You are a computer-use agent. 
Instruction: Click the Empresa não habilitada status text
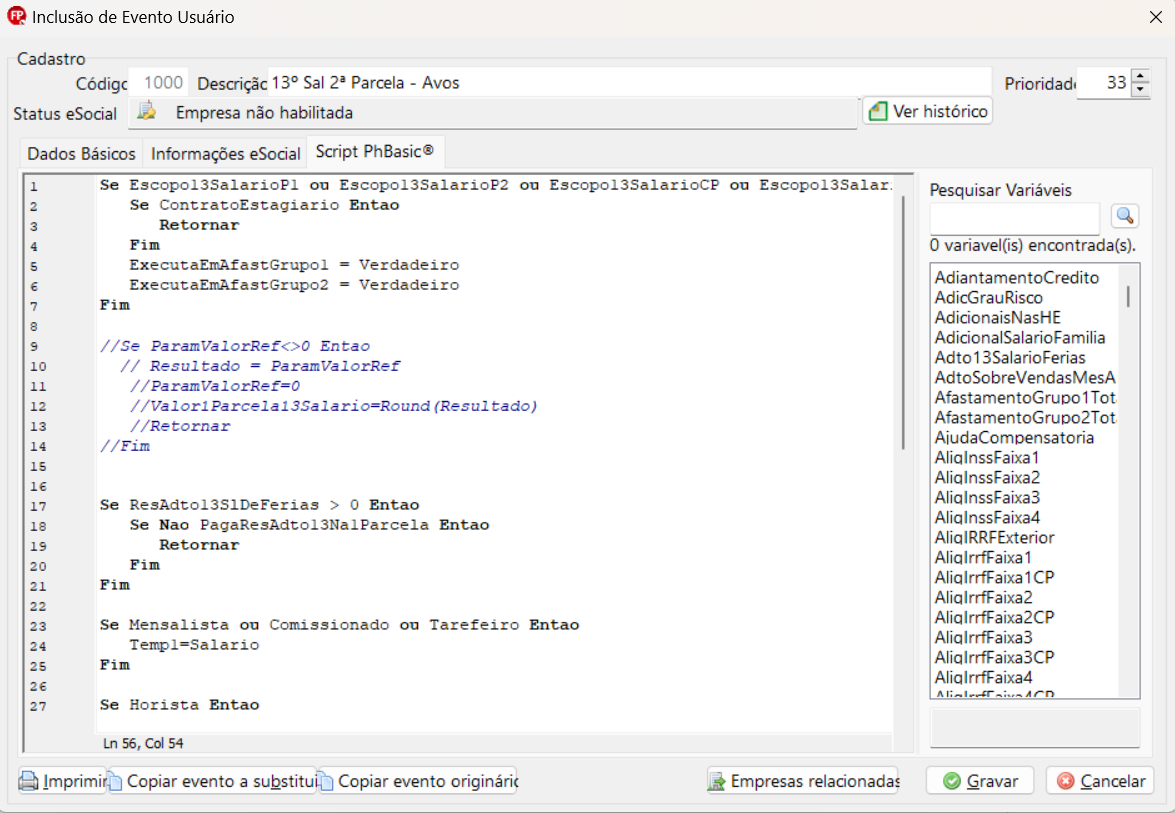264,112
